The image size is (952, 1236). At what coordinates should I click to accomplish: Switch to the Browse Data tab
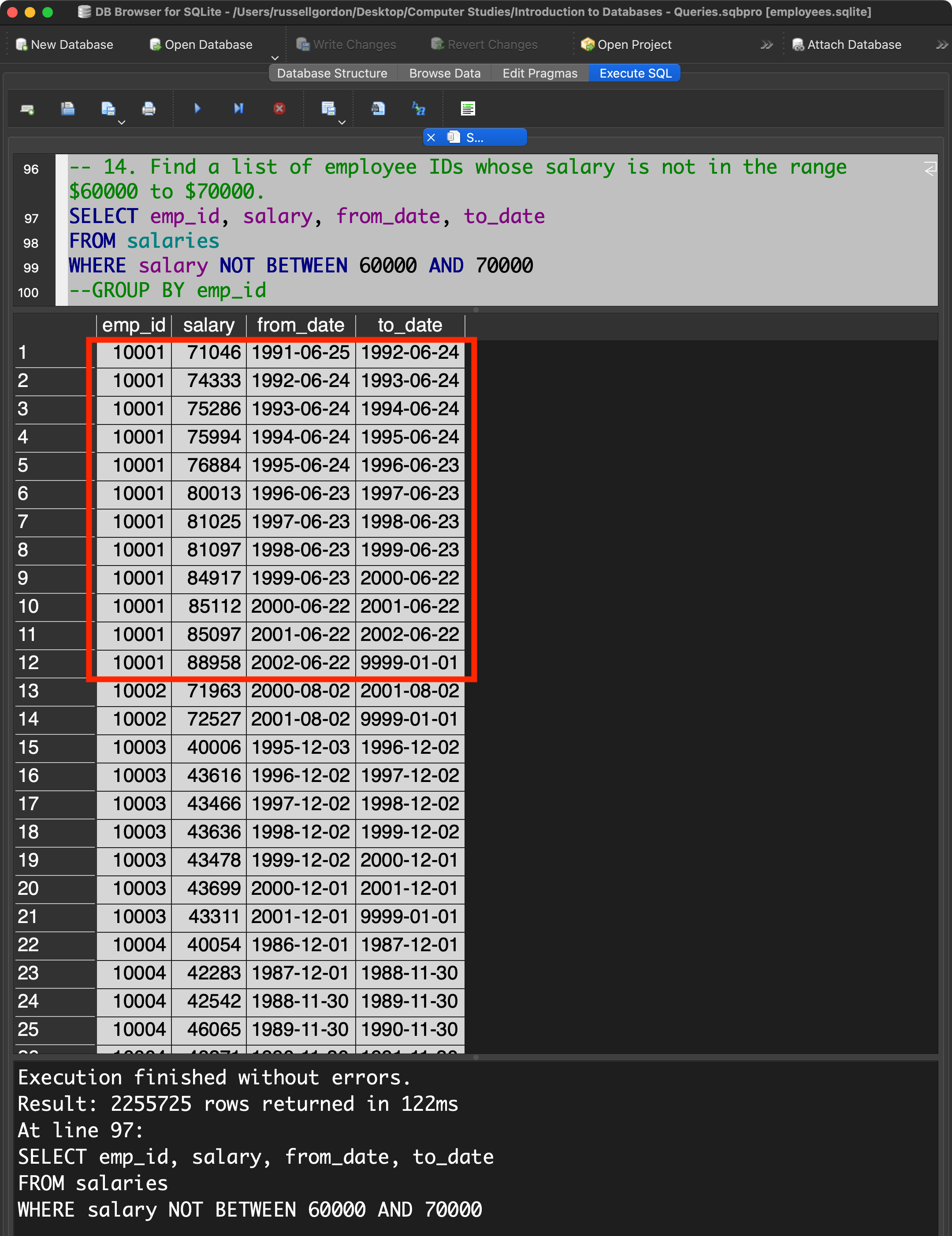(x=444, y=73)
